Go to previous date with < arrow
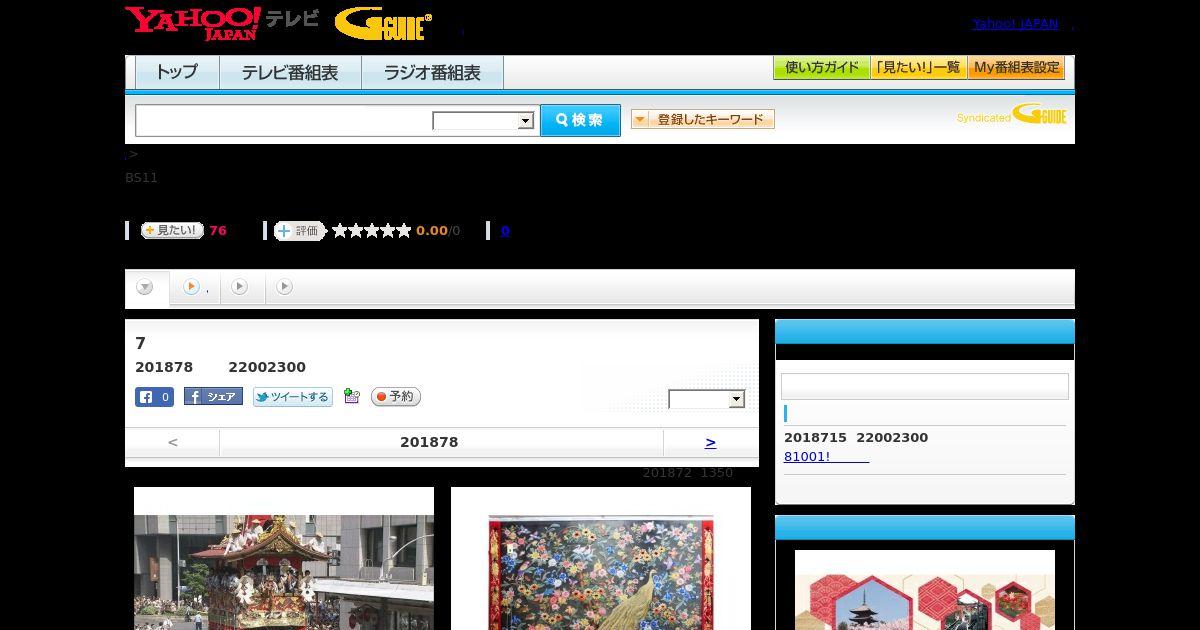The width and height of the screenshot is (1200, 630). pos(172,442)
